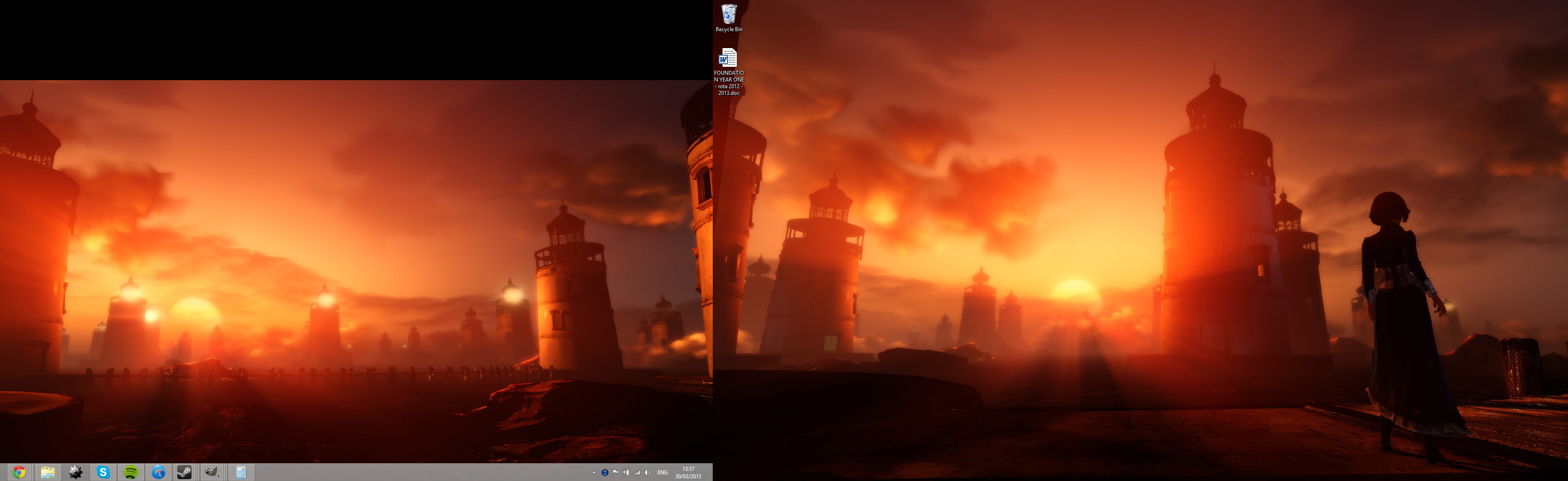Viewport: 1568px width, 481px height.
Task: Open GIMP from the taskbar
Action: point(212,473)
